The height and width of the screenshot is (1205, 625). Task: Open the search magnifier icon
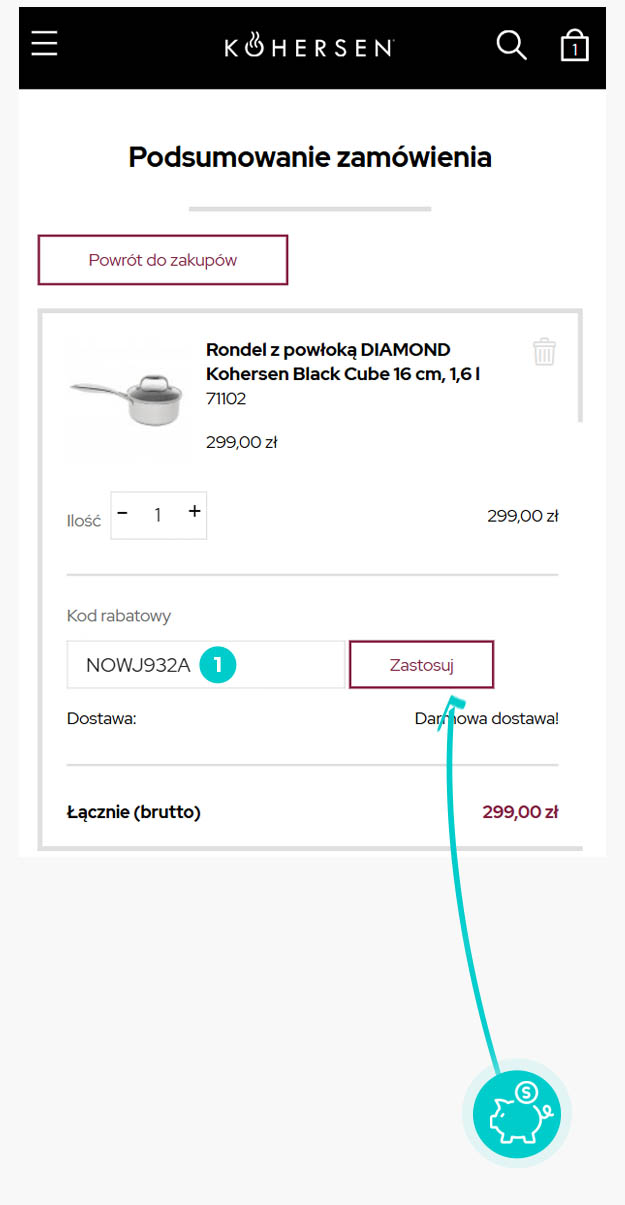point(511,45)
